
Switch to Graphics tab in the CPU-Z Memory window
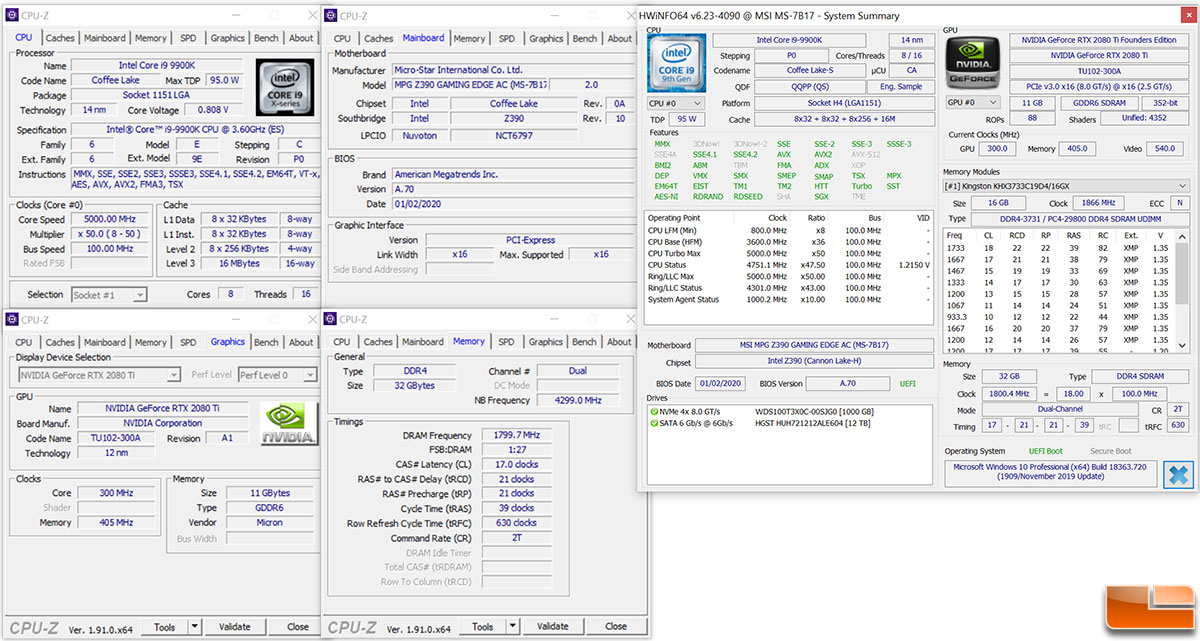tap(546, 342)
